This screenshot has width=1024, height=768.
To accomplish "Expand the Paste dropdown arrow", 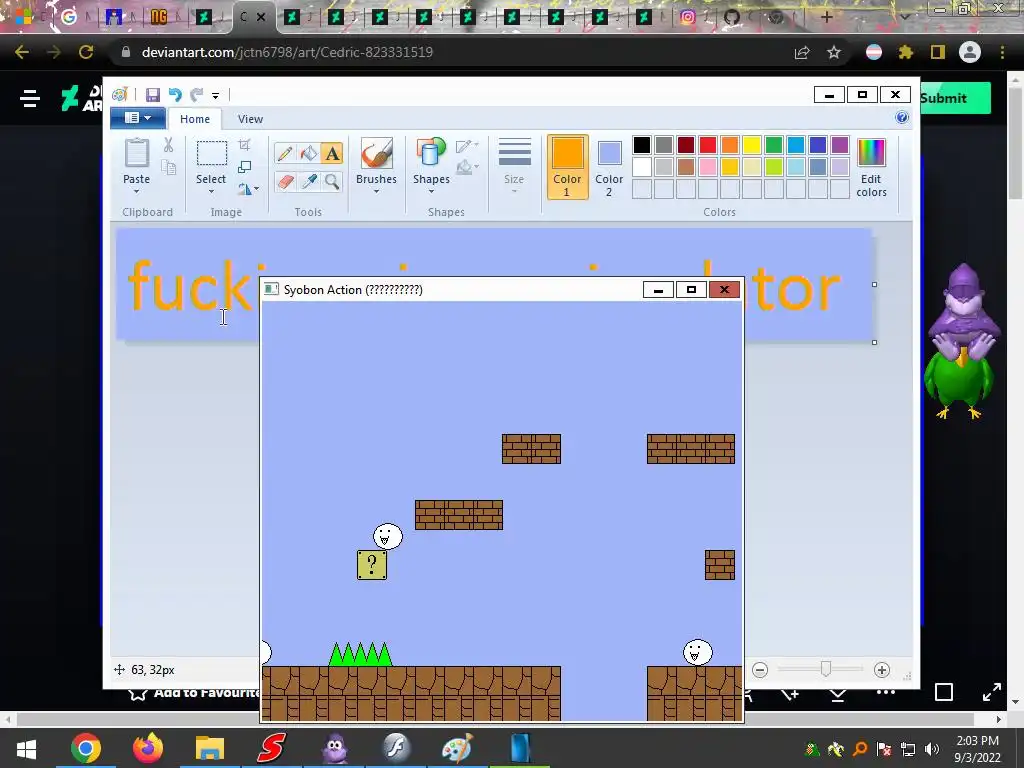I will pos(136,191).
